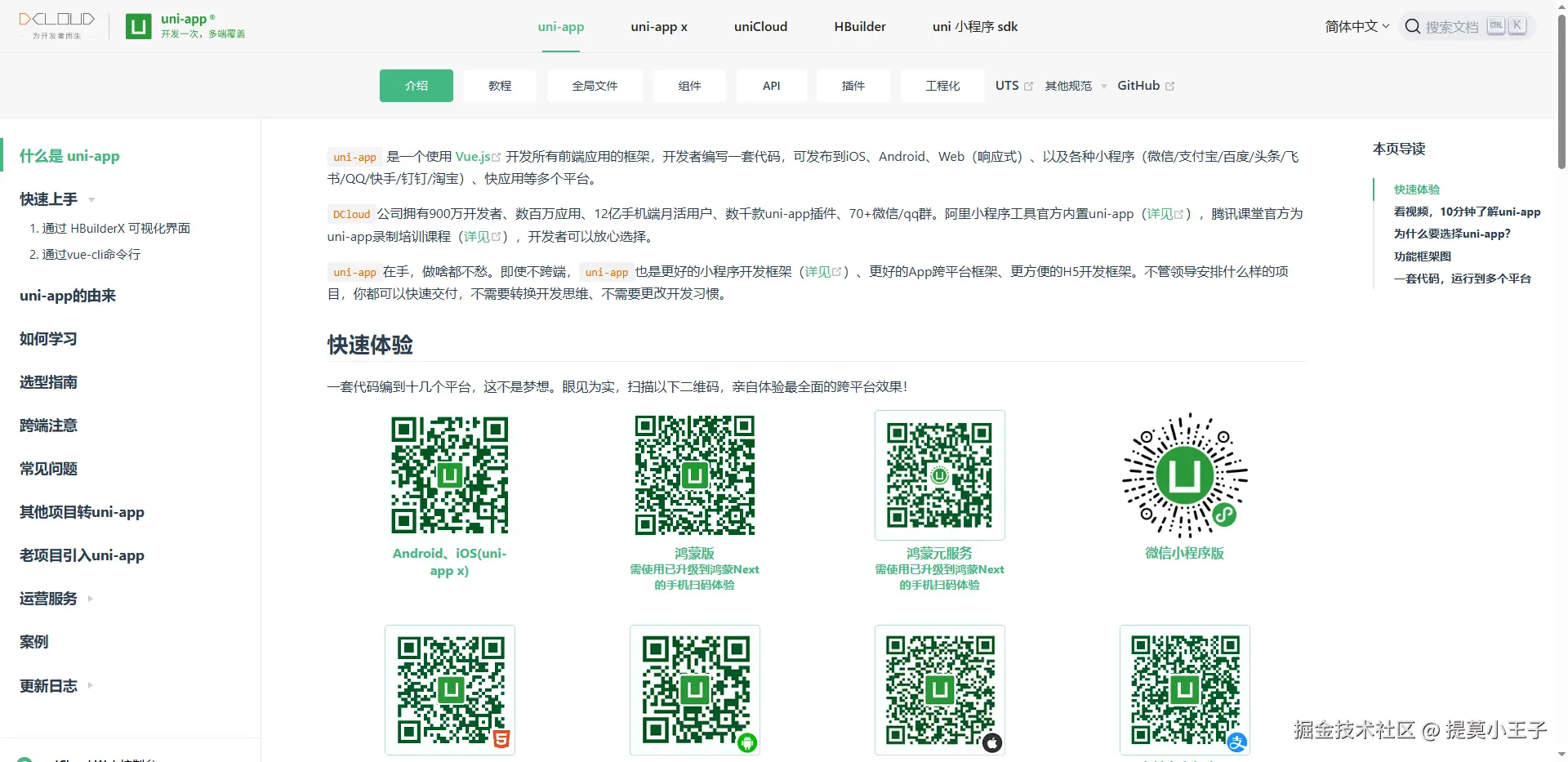Open 跨端注意 sidebar item
Image resolution: width=1568 pixels, height=762 pixels.
(48, 426)
